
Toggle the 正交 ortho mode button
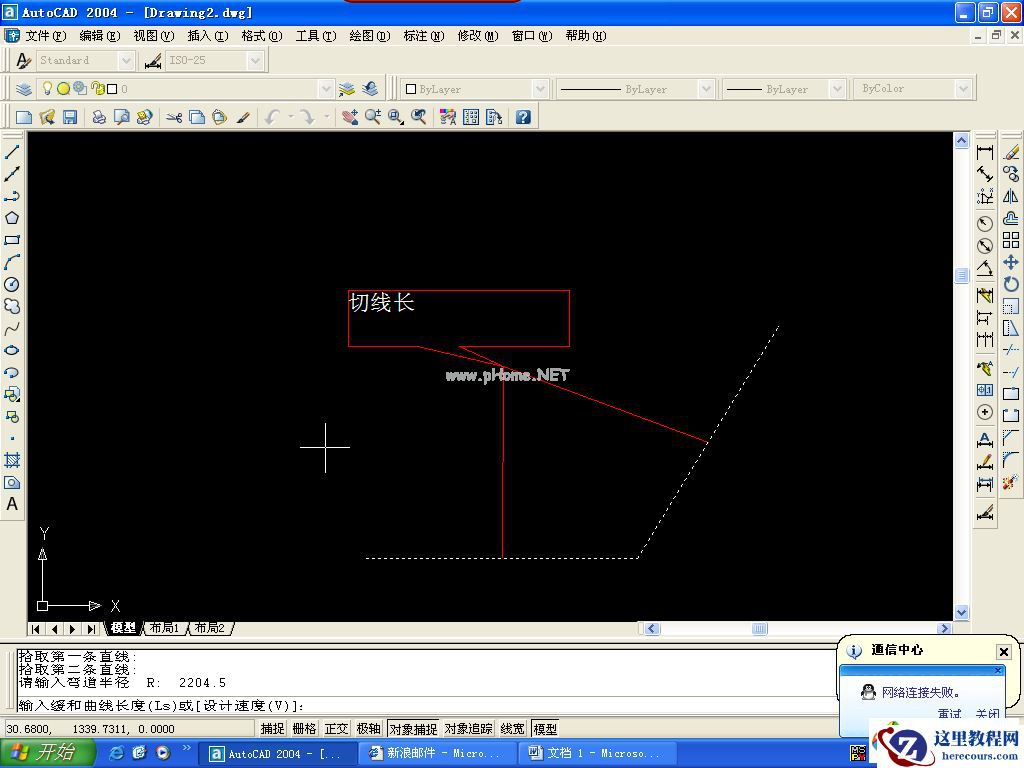[336, 729]
